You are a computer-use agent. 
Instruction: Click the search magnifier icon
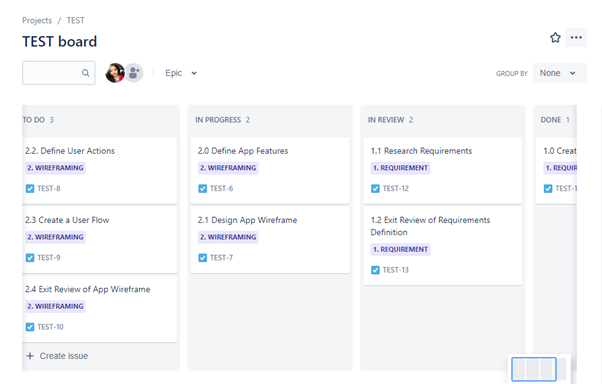pyautogui.click(x=85, y=73)
